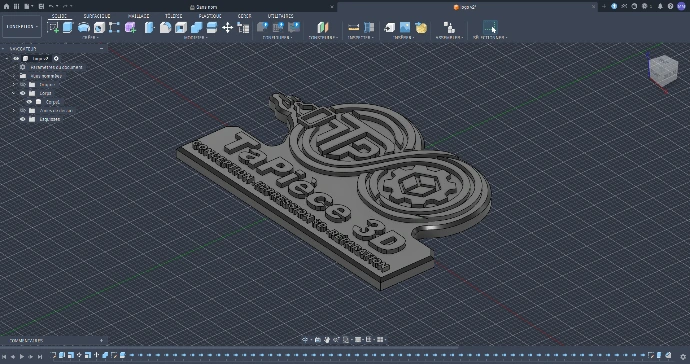The image size is (690, 364).
Task: Click the Construct plane icon
Action: coord(323,28)
